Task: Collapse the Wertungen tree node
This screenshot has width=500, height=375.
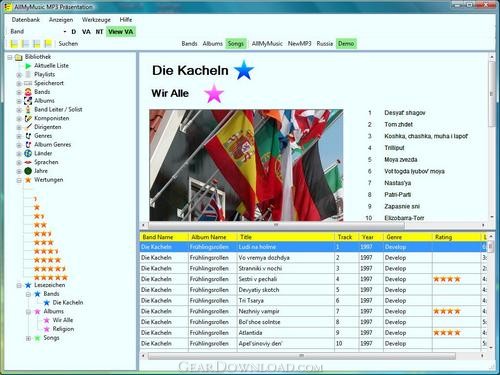Action: tap(19, 180)
